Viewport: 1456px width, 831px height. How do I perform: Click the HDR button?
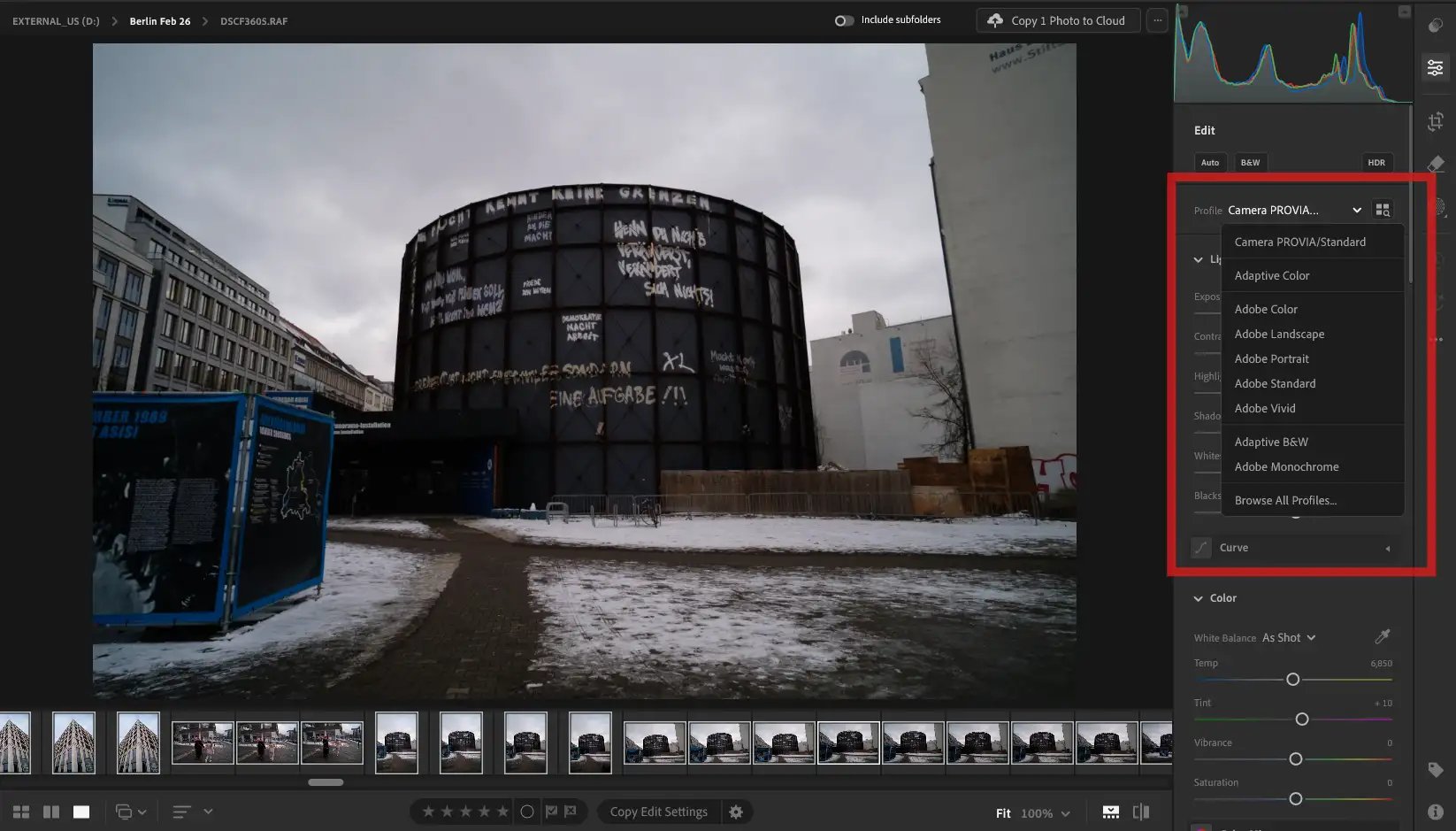coord(1376,162)
